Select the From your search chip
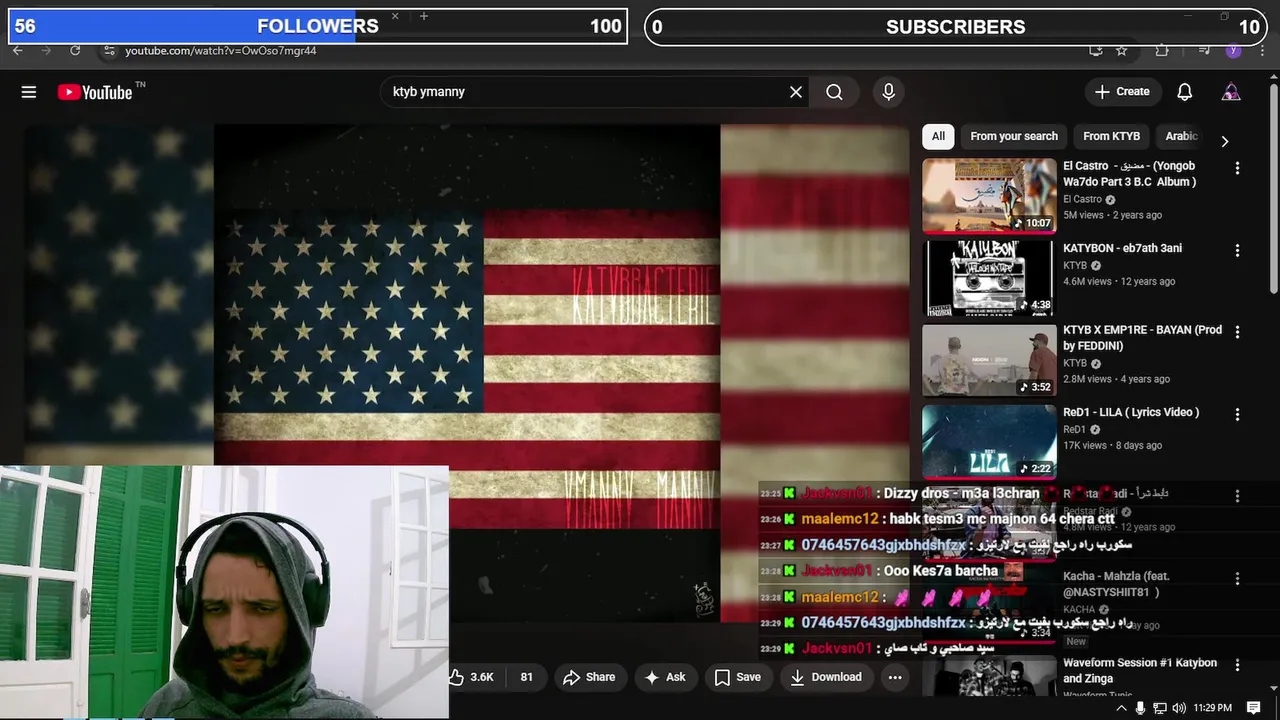 click(x=1013, y=136)
